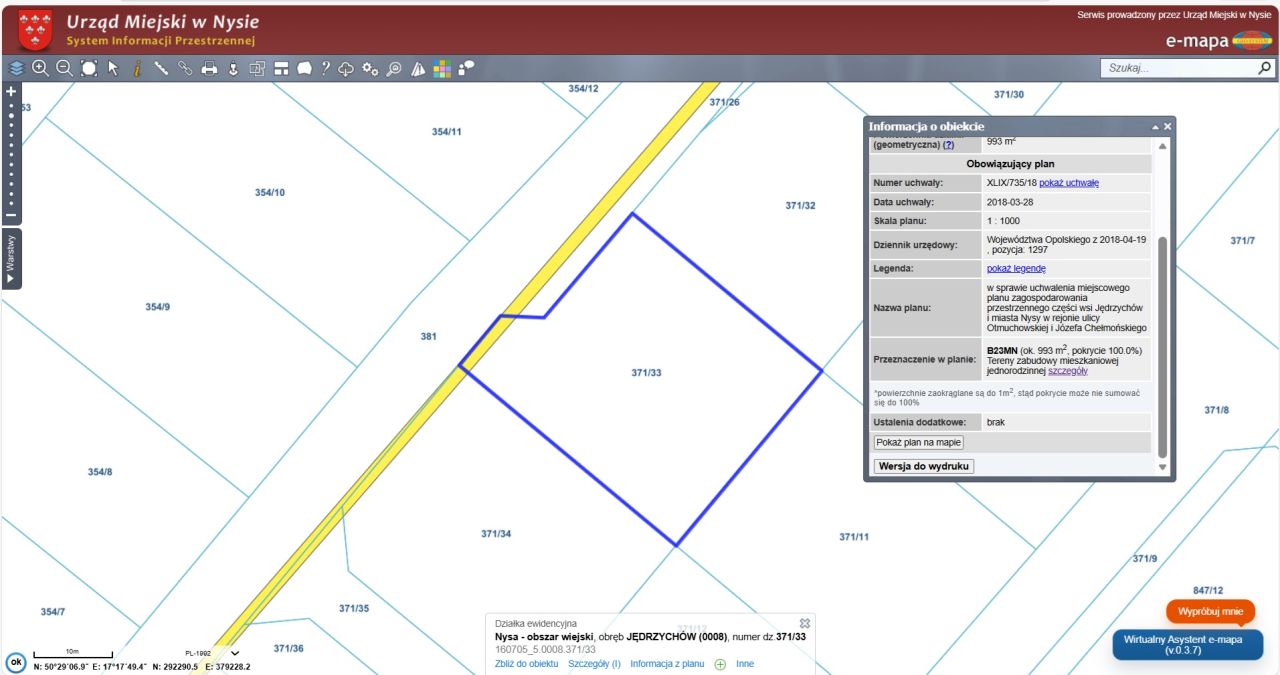Click the zoom slider plus button
The height and width of the screenshot is (675, 1280).
pyautogui.click(x=11, y=91)
